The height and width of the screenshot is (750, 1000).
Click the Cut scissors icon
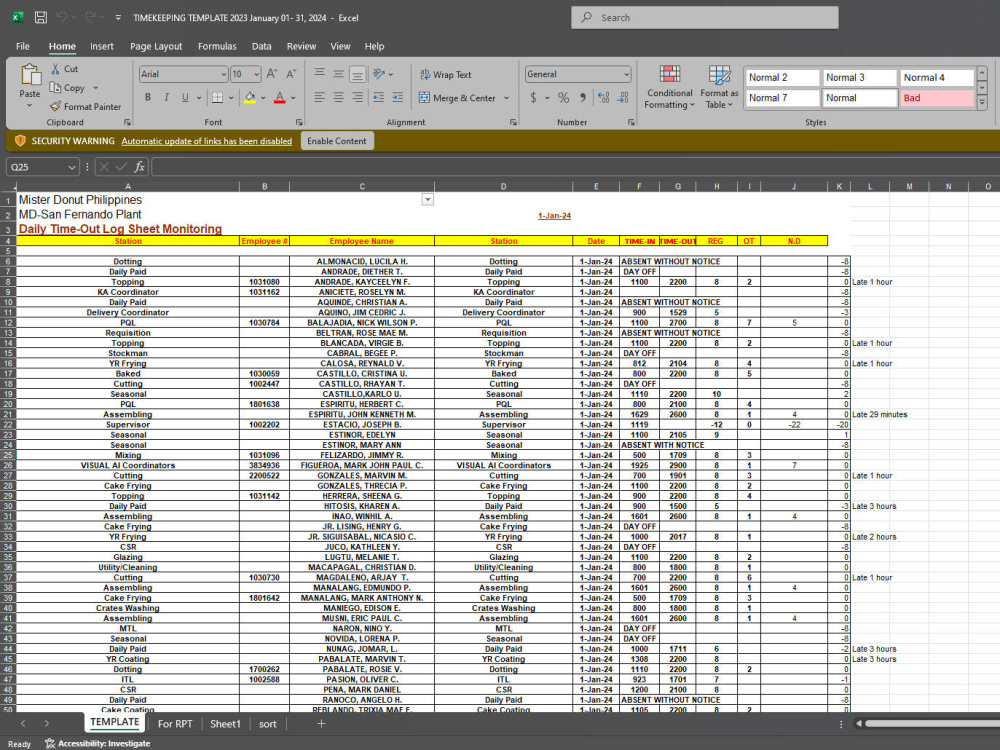pyautogui.click(x=55, y=69)
